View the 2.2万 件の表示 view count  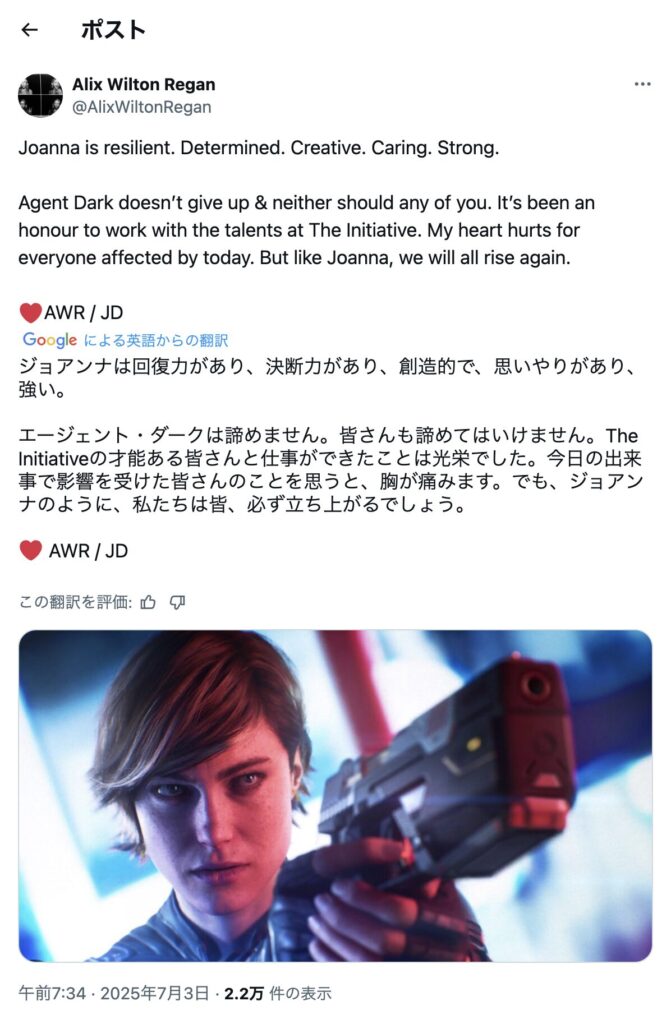pos(278,993)
